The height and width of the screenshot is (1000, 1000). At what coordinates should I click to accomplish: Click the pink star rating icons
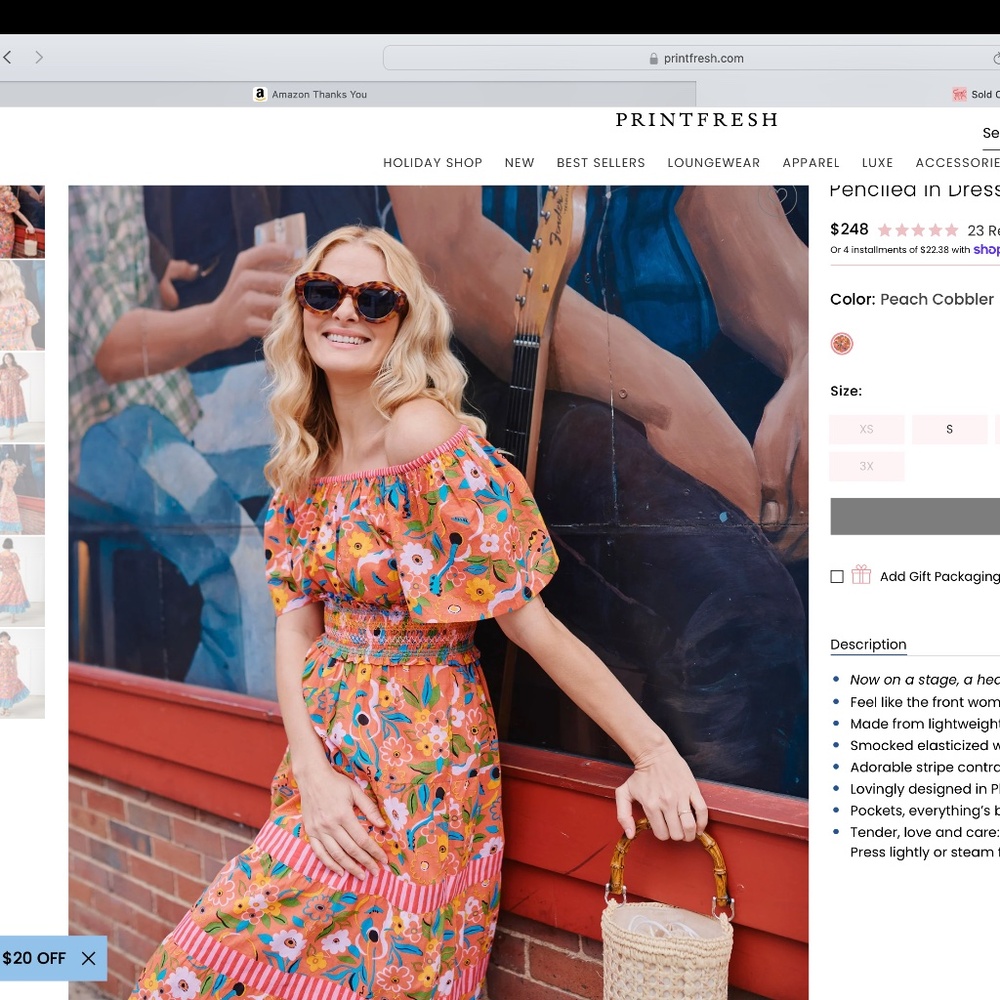915,230
